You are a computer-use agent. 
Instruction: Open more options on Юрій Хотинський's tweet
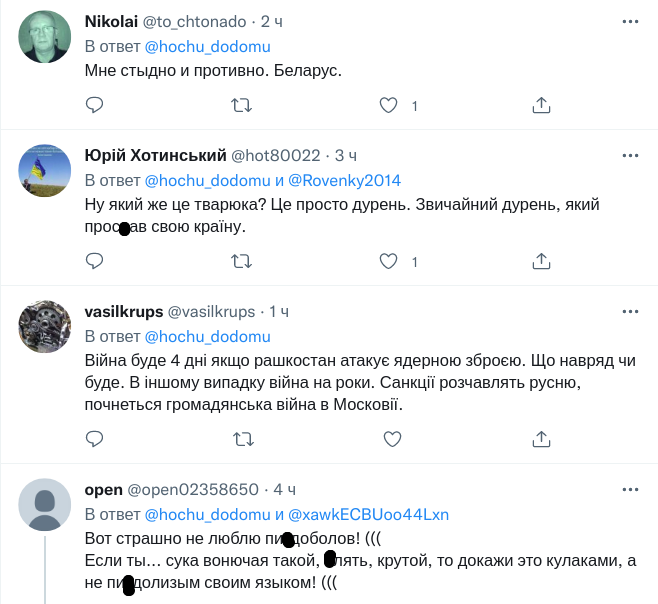point(630,156)
